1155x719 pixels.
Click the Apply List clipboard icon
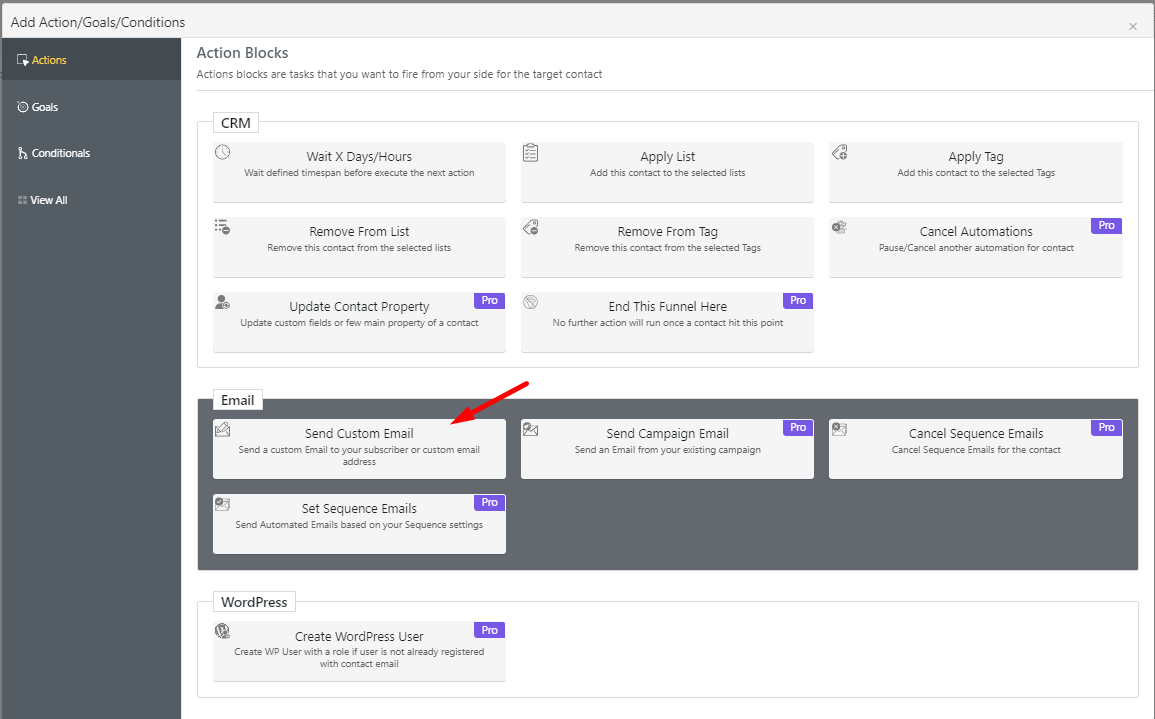530,150
